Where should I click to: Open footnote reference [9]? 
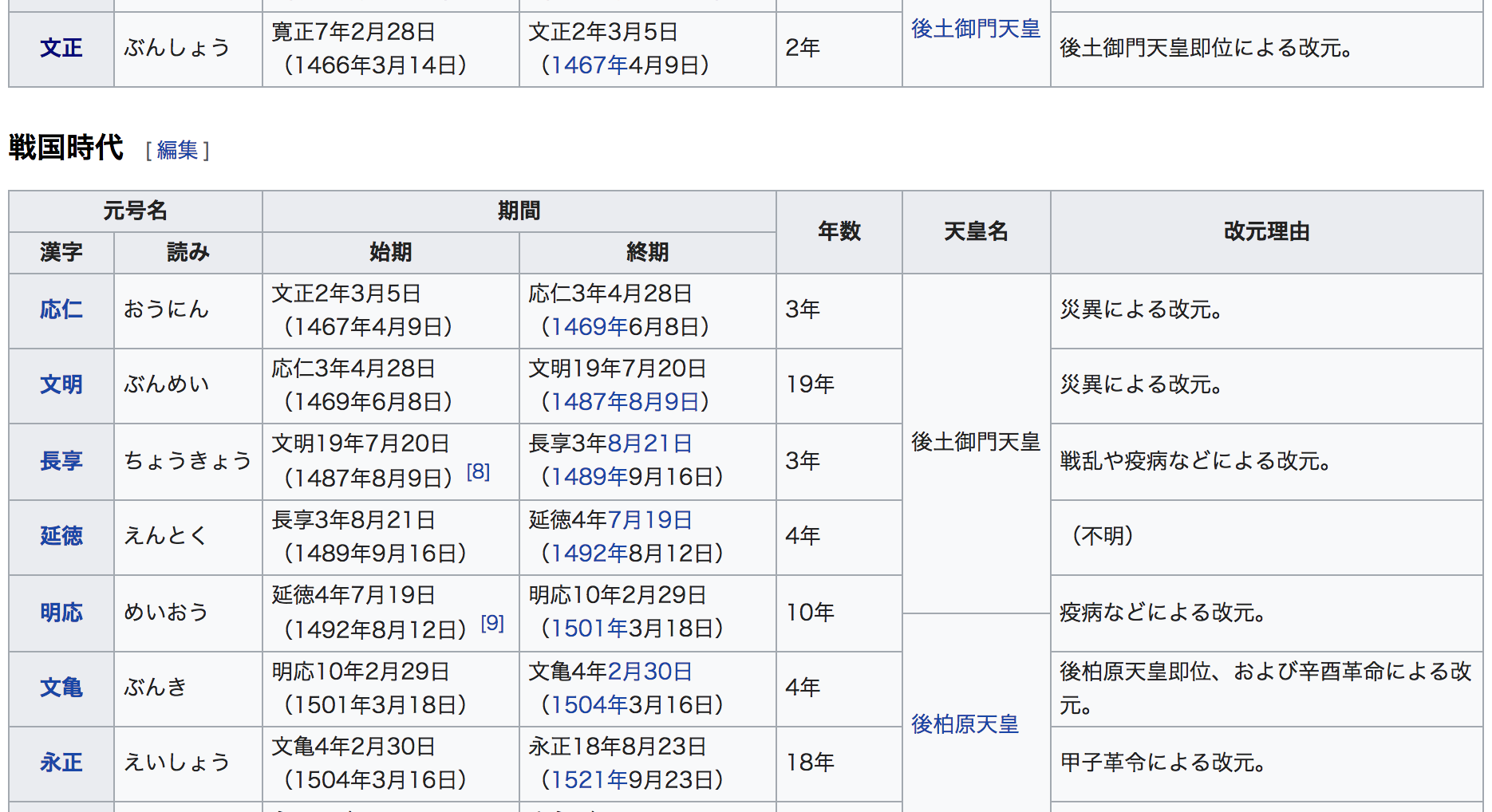pyautogui.click(x=492, y=625)
